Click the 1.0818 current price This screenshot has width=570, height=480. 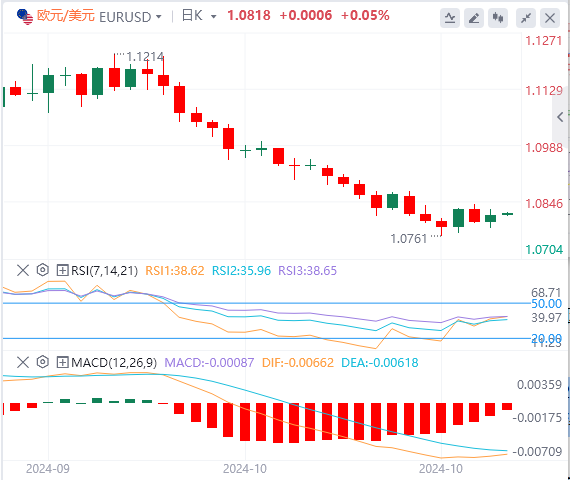pos(249,15)
